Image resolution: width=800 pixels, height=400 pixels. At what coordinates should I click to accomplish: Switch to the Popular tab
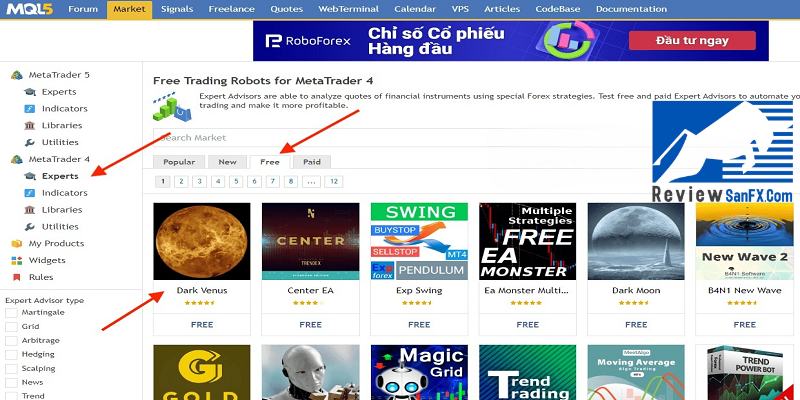(x=179, y=162)
